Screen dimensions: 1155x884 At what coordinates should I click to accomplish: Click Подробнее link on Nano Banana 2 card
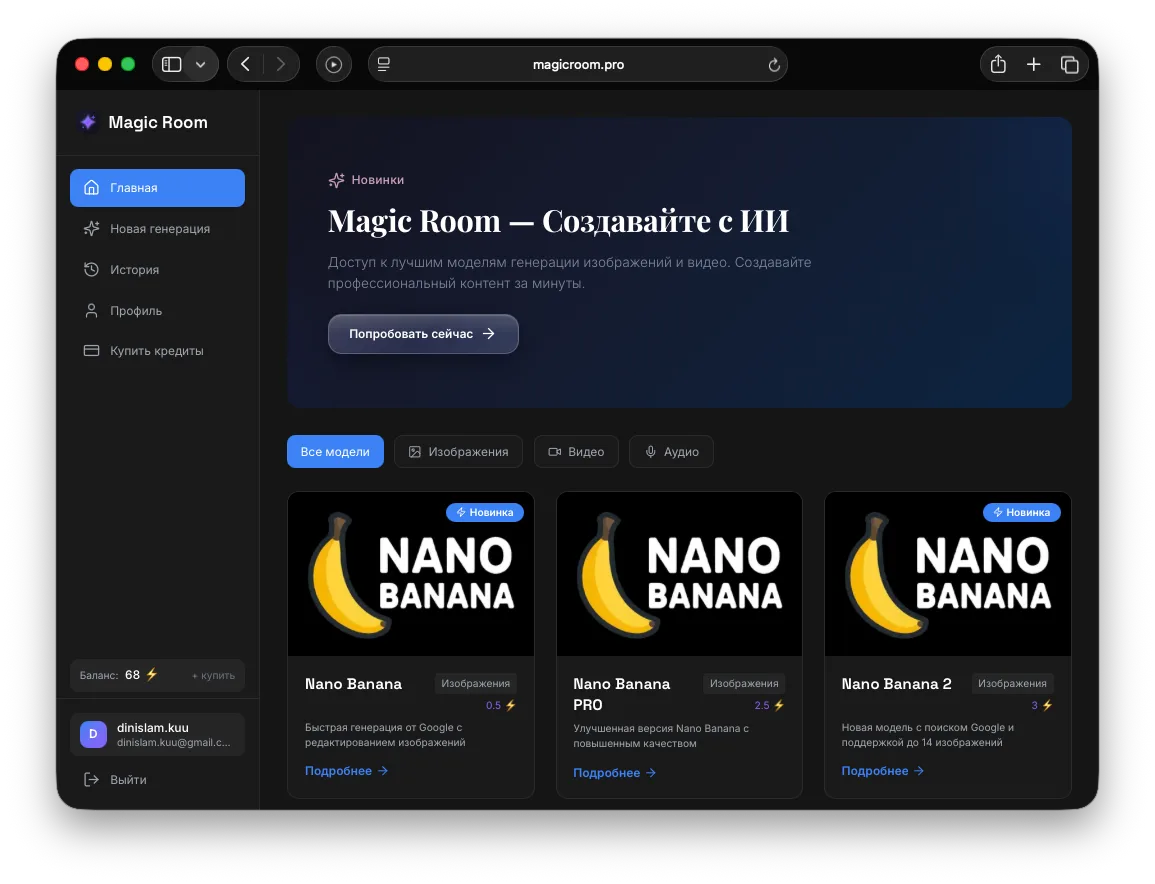(882, 771)
